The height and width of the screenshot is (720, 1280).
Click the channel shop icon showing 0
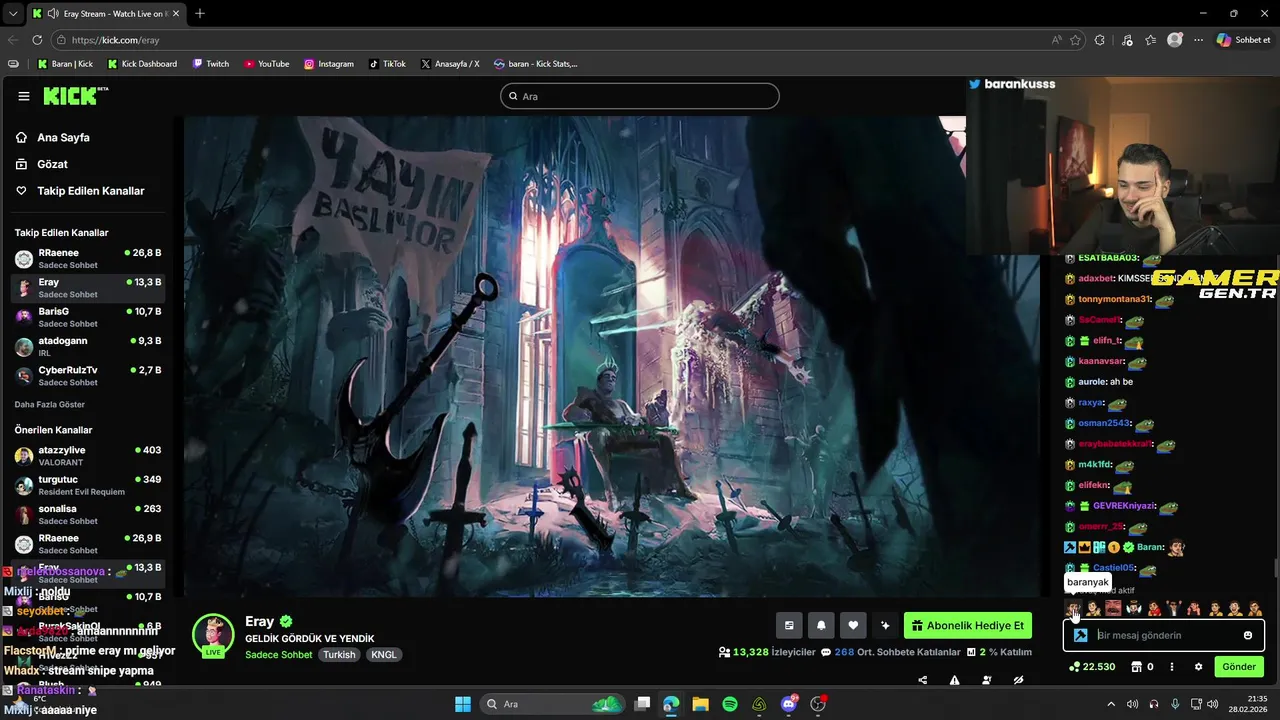(1142, 667)
